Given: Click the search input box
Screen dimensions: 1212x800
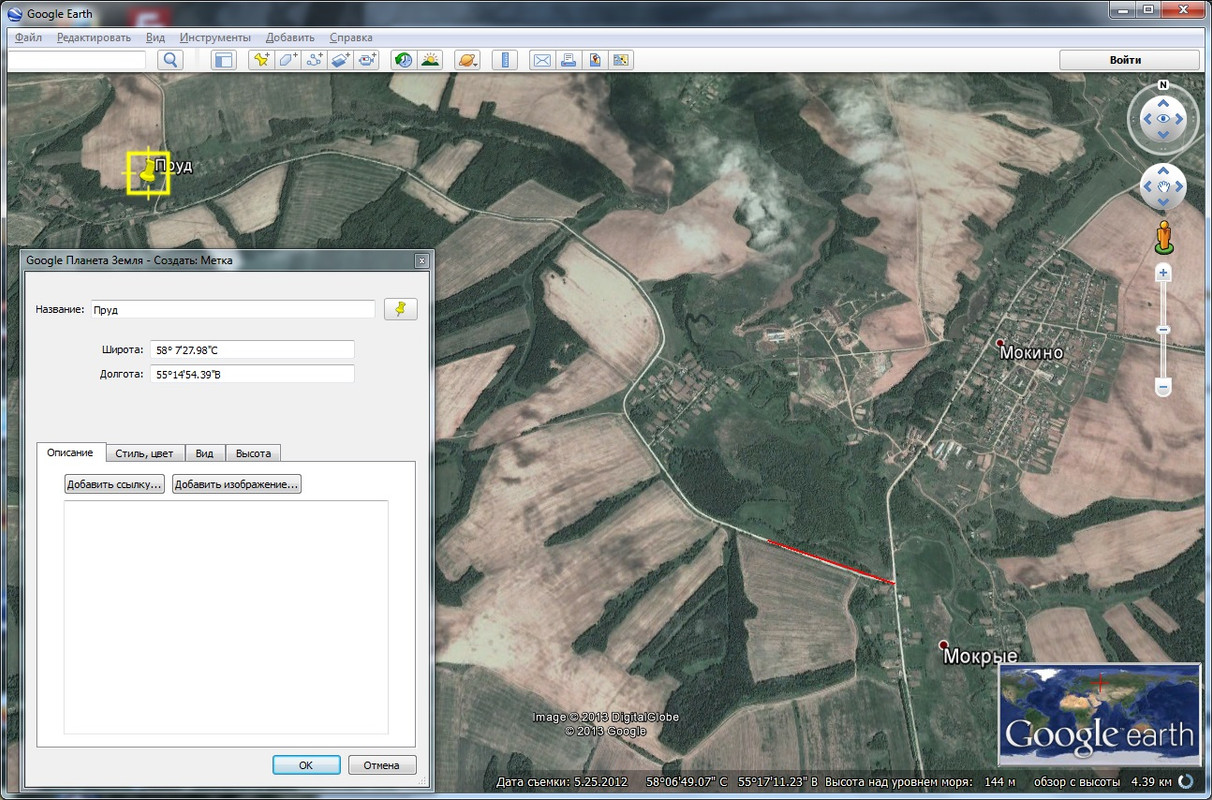Looking at the screenshot, I should click(77, 60).
